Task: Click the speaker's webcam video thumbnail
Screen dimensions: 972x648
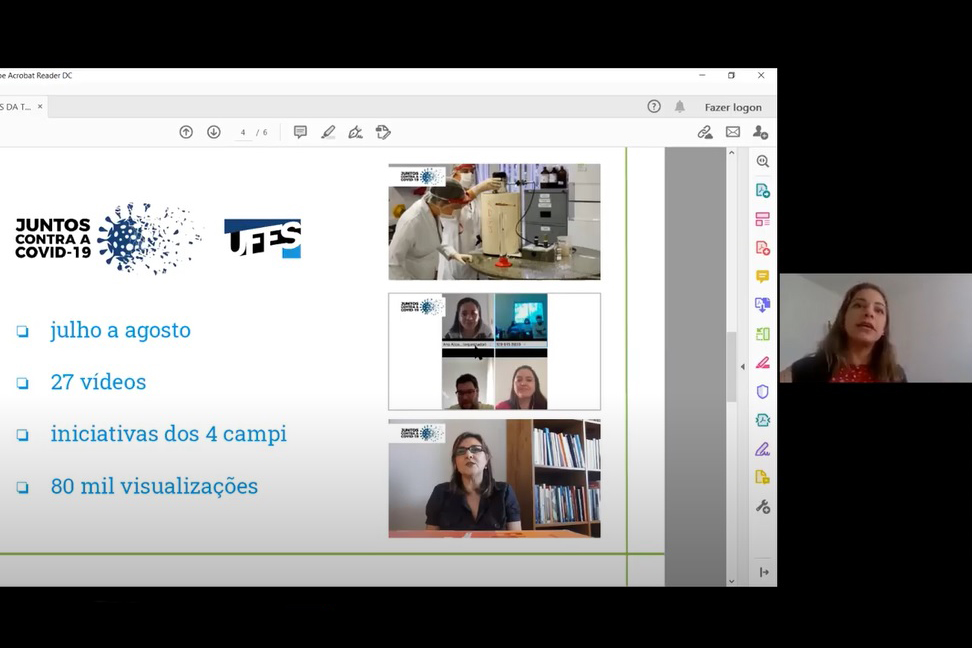Action: tap(875, 328)
